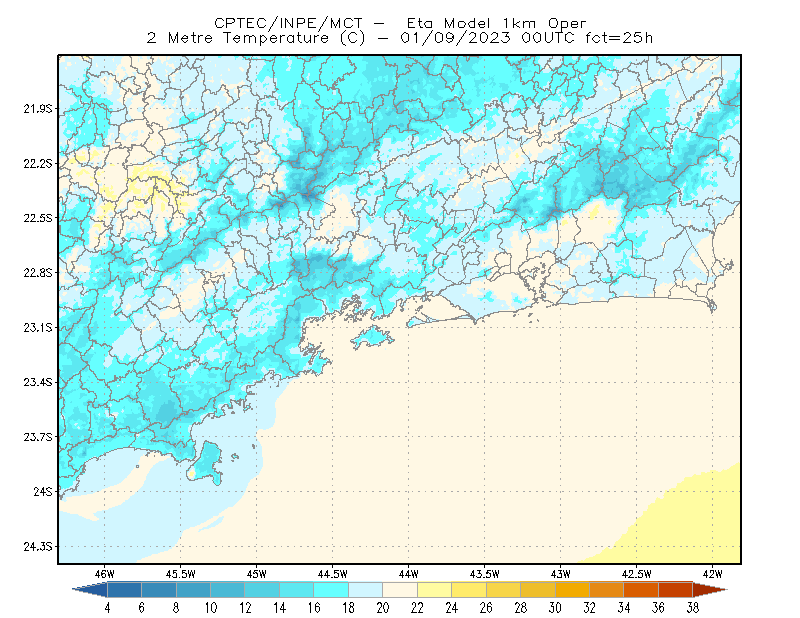Viewport: 800px width, 618px height.
Task: Click the 44W longitude axis label
Action: pyautogui.click(x=408, y=574)
